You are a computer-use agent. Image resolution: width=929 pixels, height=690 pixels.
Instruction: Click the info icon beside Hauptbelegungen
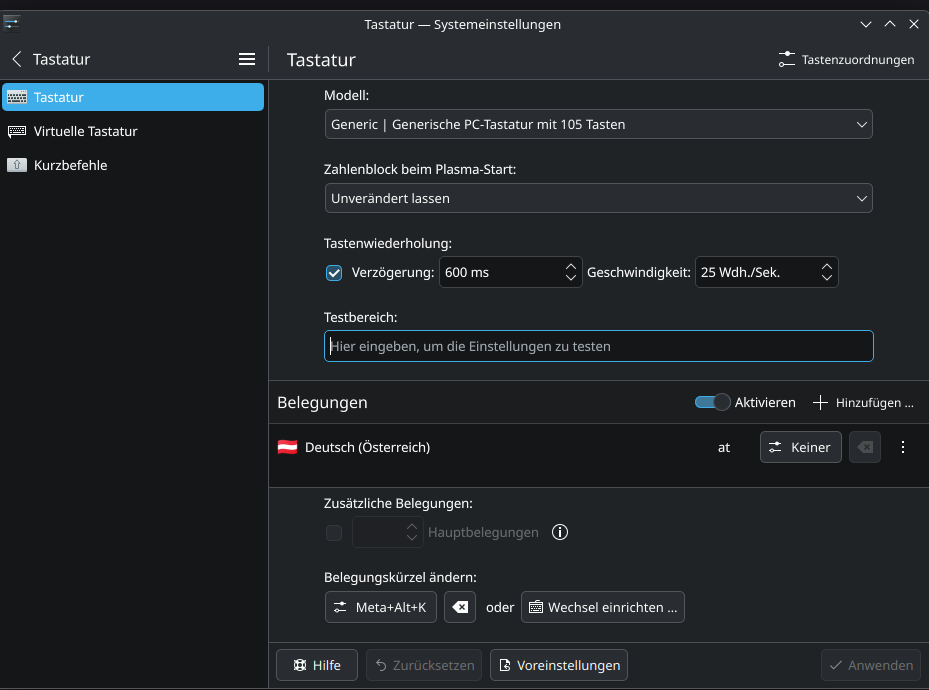[560, 533]
